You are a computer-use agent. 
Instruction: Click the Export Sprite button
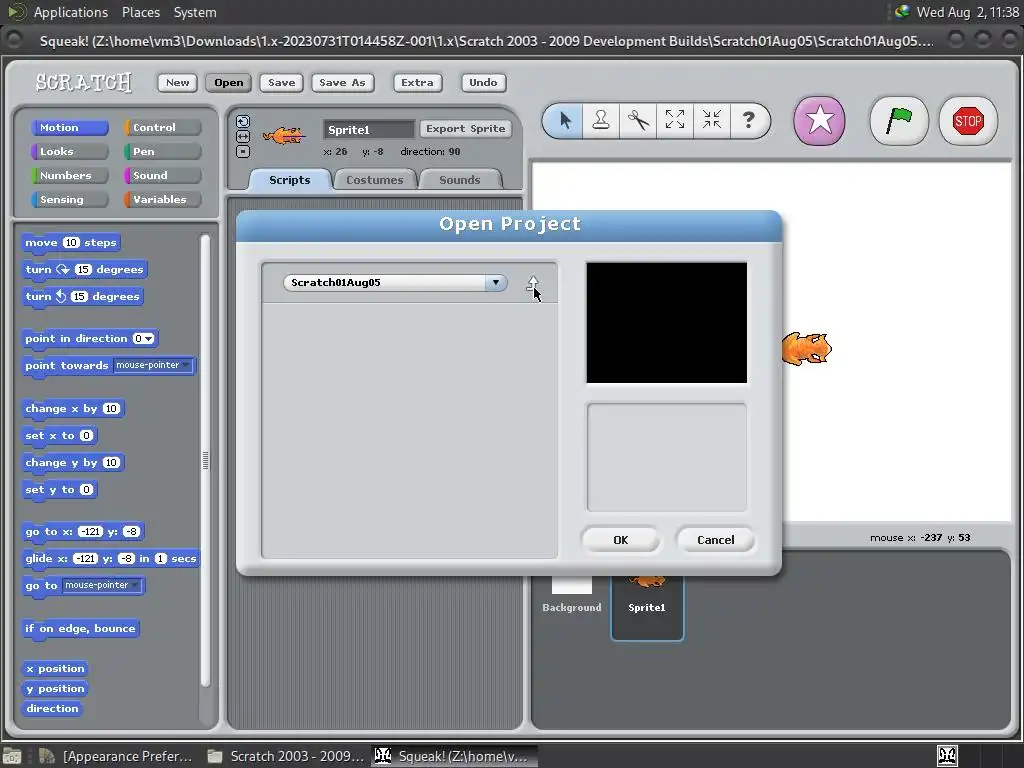tap(466, 129)
